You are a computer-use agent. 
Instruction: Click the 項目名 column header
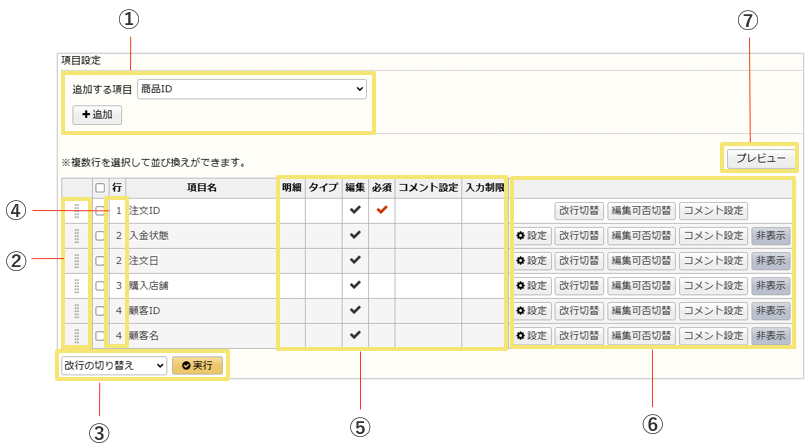(x=201, y=187)
